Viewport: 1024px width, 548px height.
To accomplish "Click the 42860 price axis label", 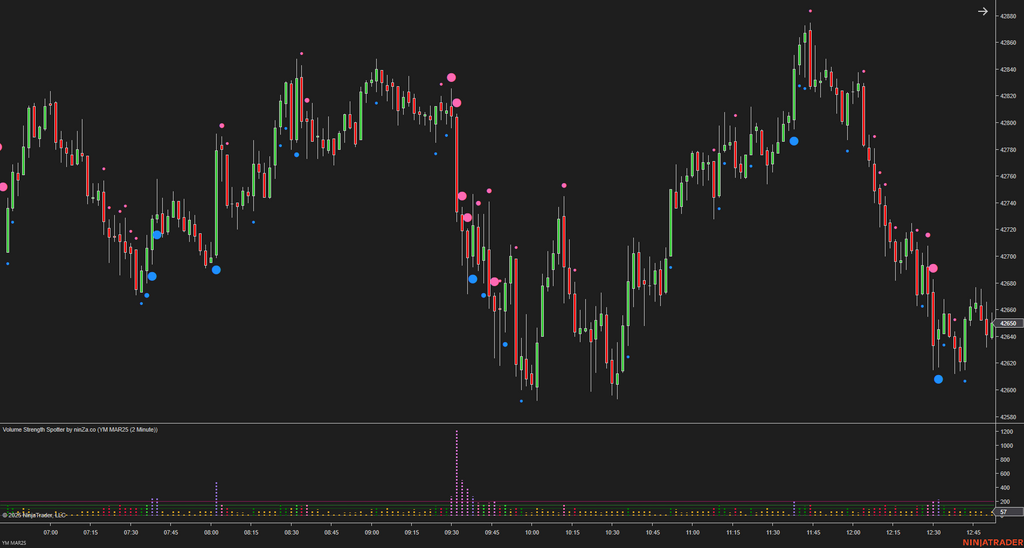I will pos(1008,42).
